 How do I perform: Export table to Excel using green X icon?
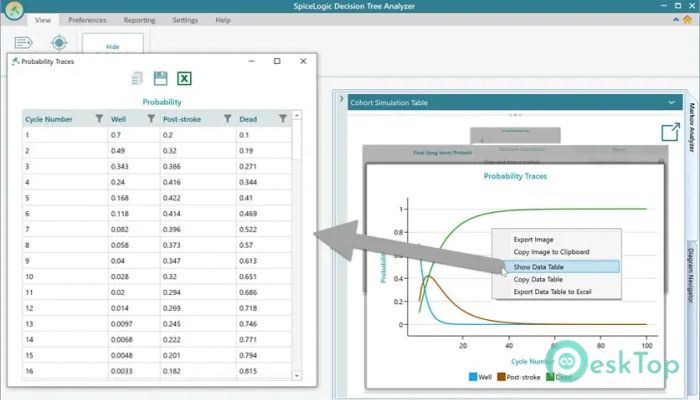click(184, 79)
